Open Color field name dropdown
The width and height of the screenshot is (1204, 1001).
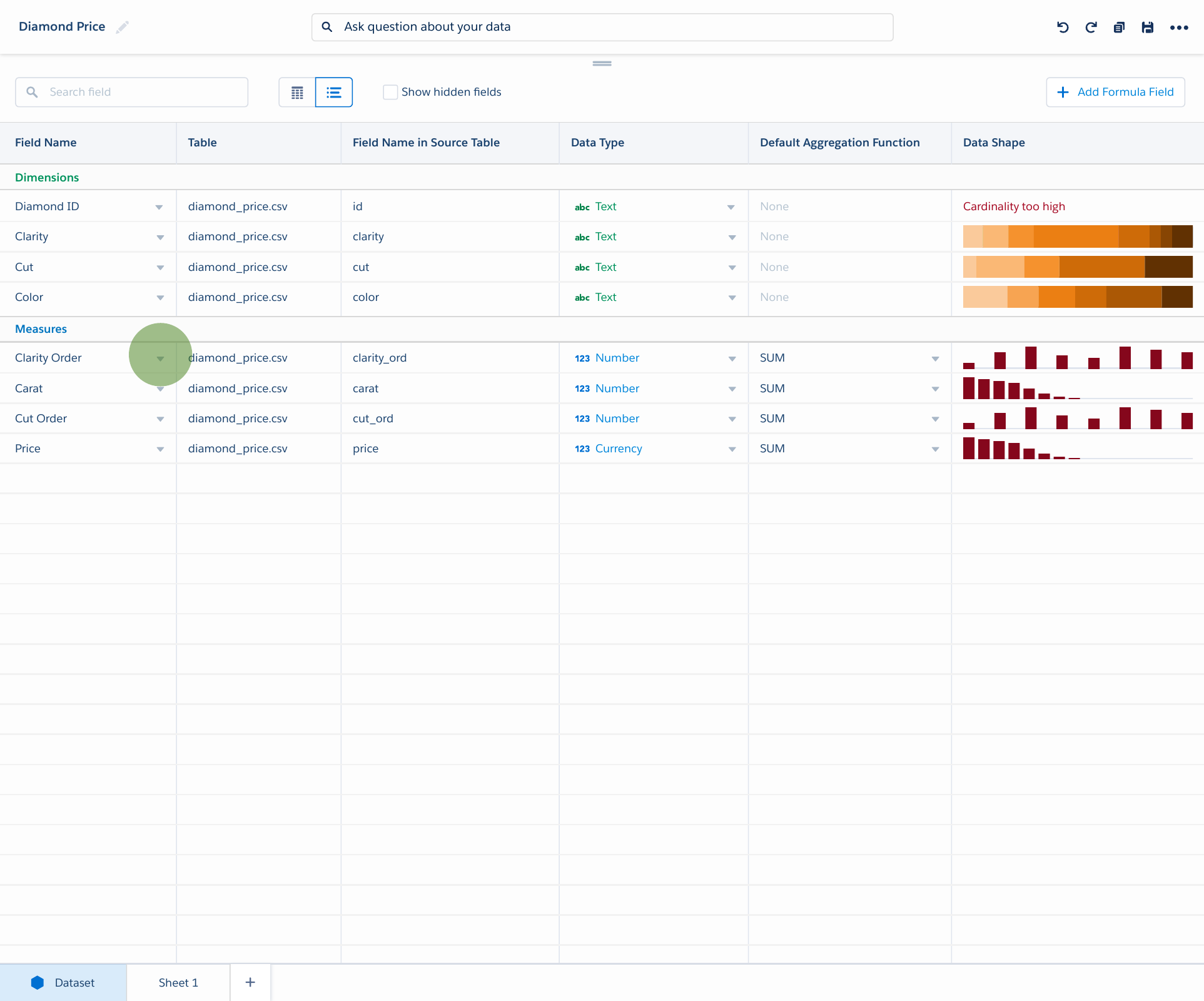160,297
